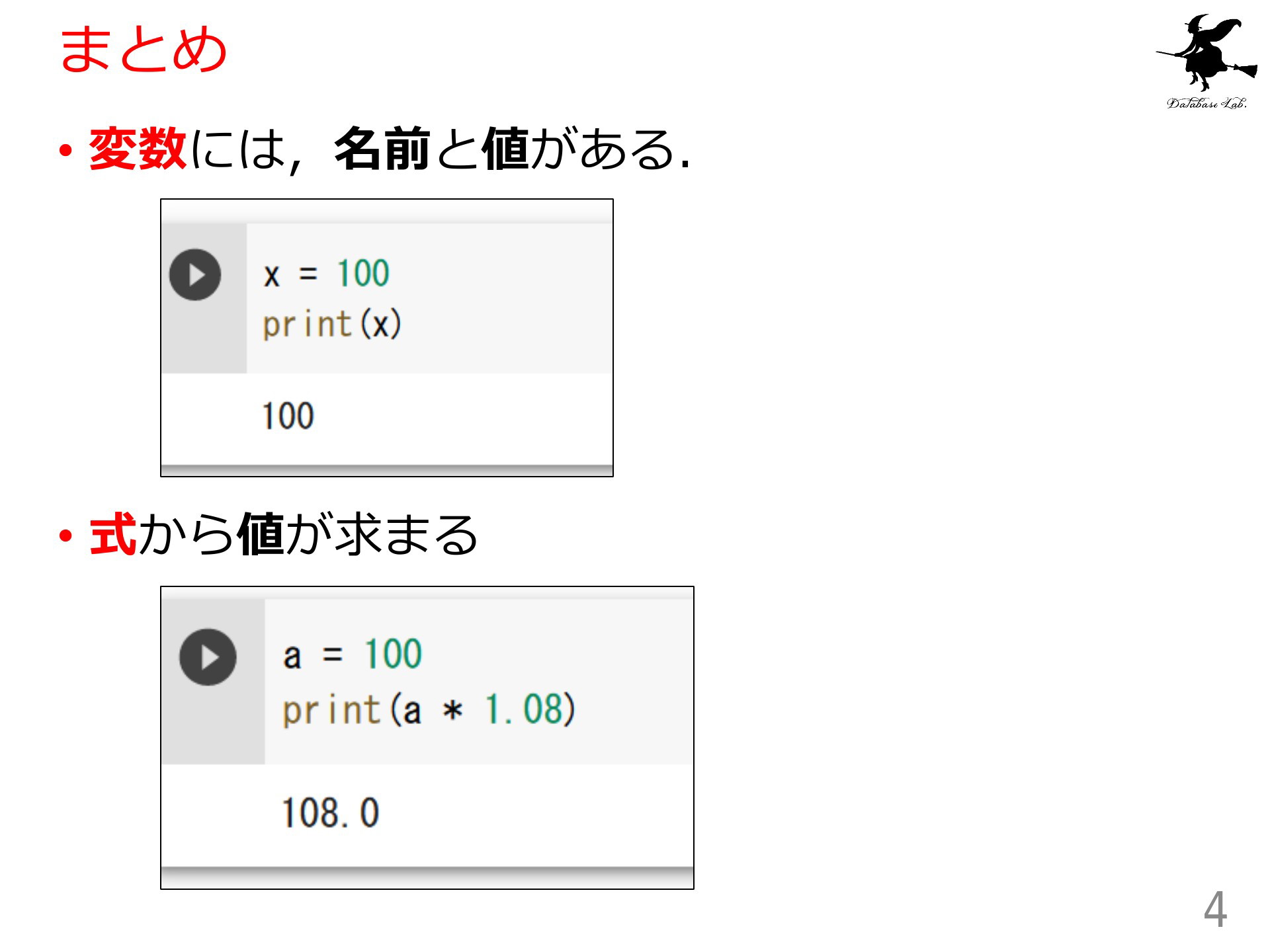
Task: Click the x = 100 code line
Action: pyautogui.click(x=327, y=274)
